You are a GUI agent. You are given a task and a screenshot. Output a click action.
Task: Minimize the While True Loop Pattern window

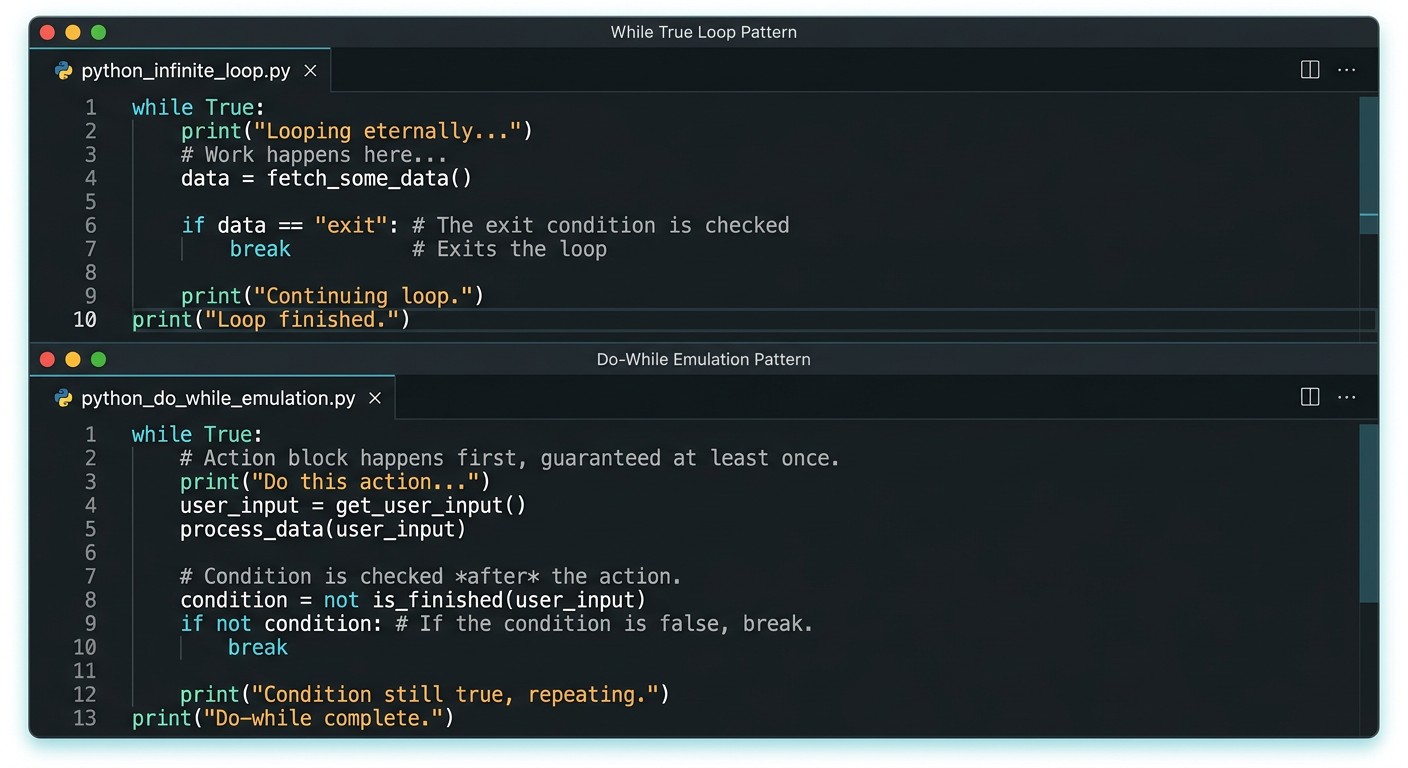pyautogui.click(x=73, y=32)
